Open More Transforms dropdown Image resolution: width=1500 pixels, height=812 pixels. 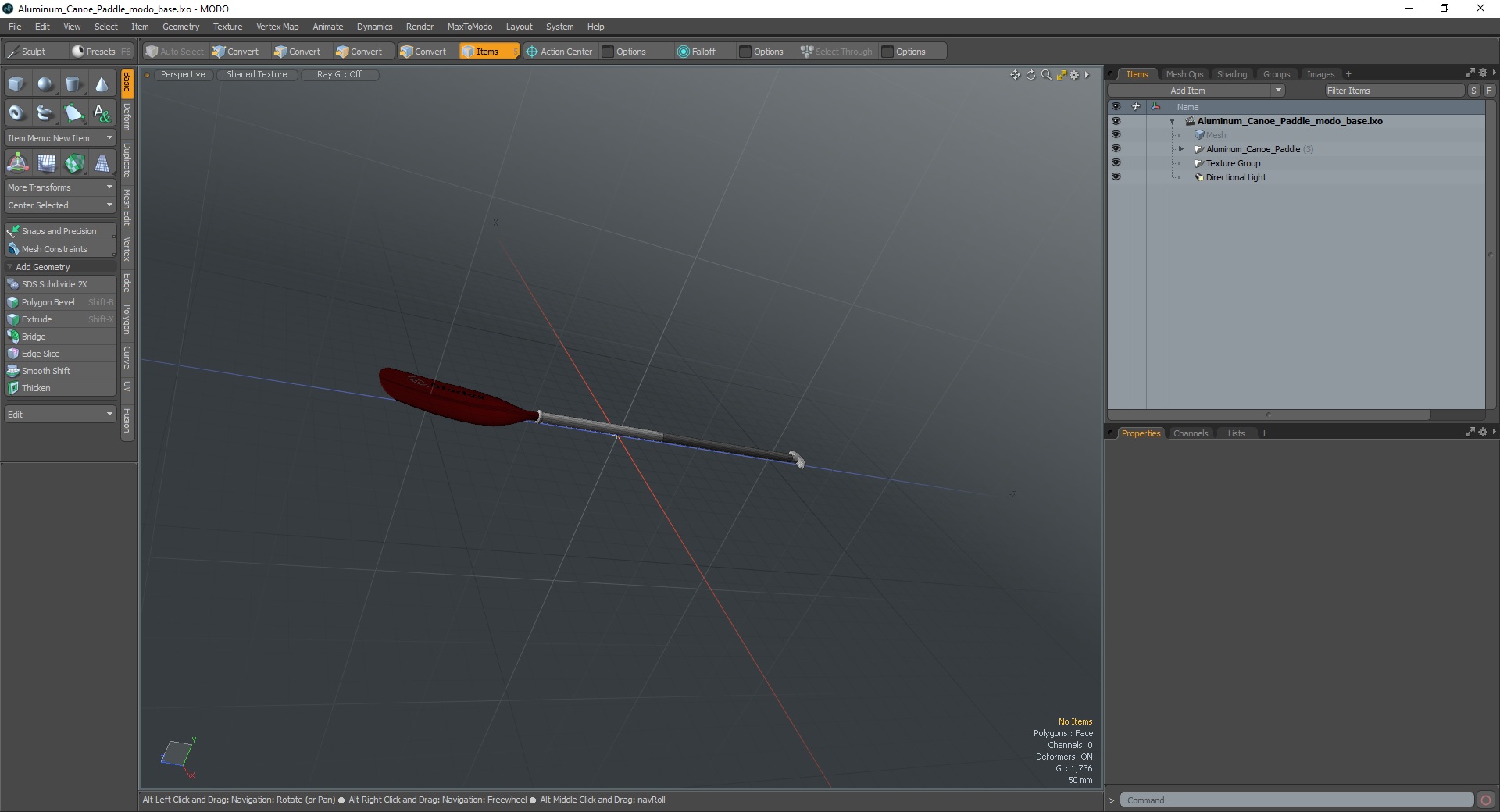(60, 187)
